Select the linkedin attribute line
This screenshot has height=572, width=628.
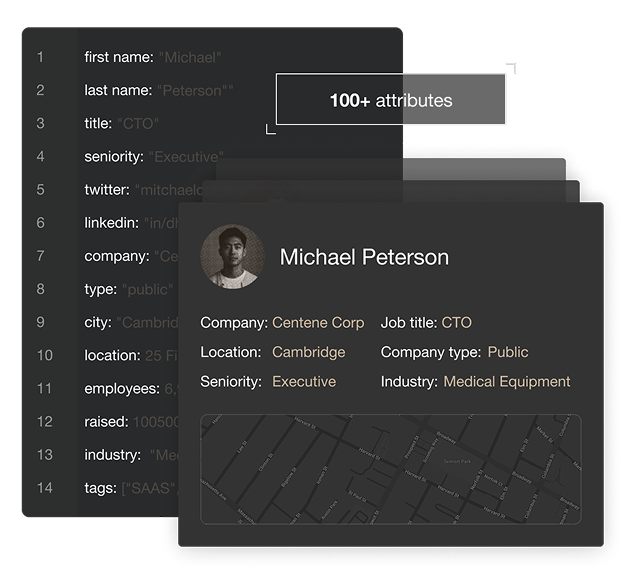point(130,222)
